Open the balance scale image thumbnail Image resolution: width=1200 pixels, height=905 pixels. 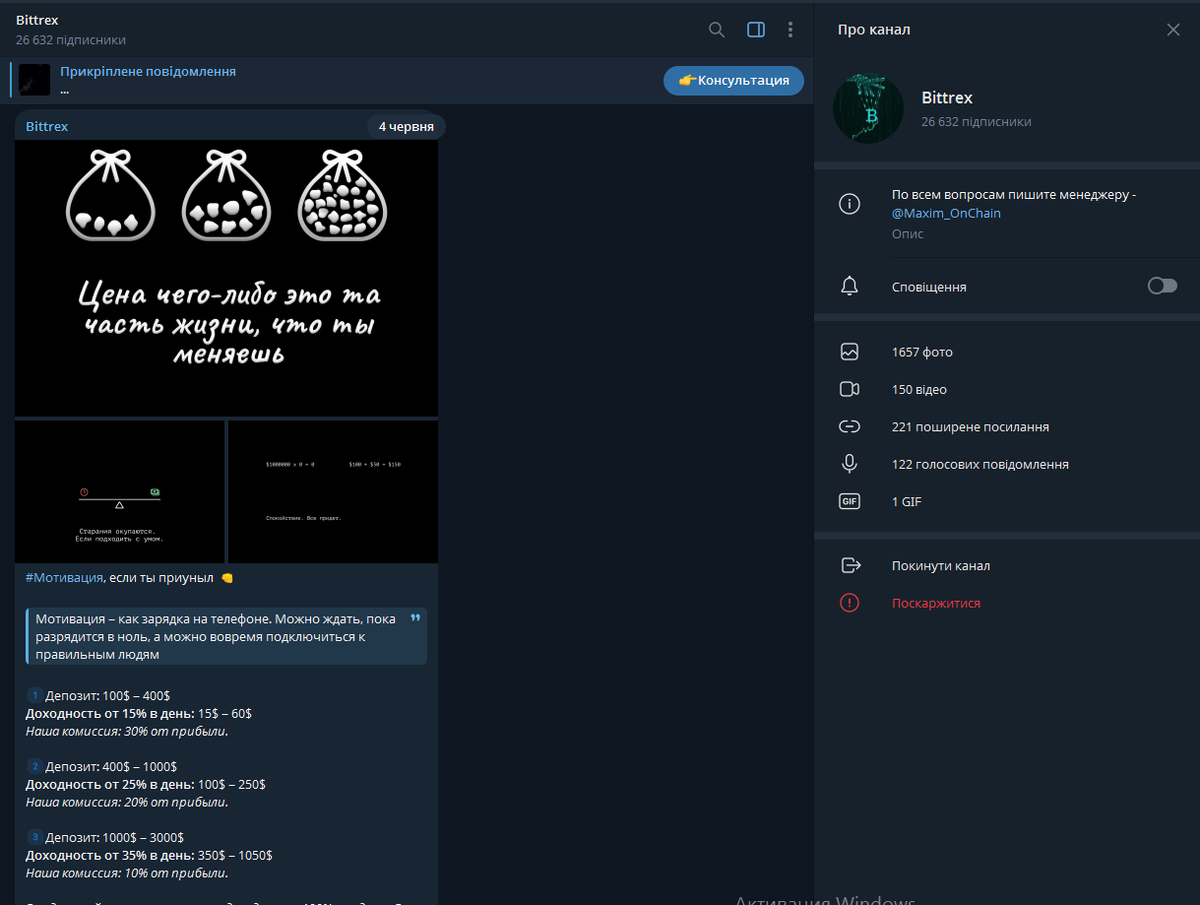[119, 491]
